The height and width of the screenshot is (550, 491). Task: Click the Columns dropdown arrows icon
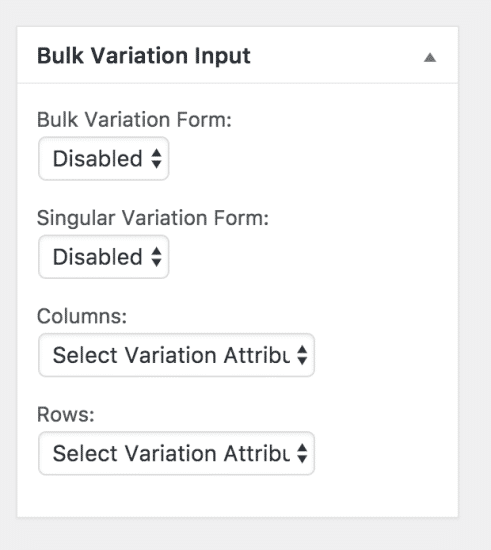tap(302, 355)
